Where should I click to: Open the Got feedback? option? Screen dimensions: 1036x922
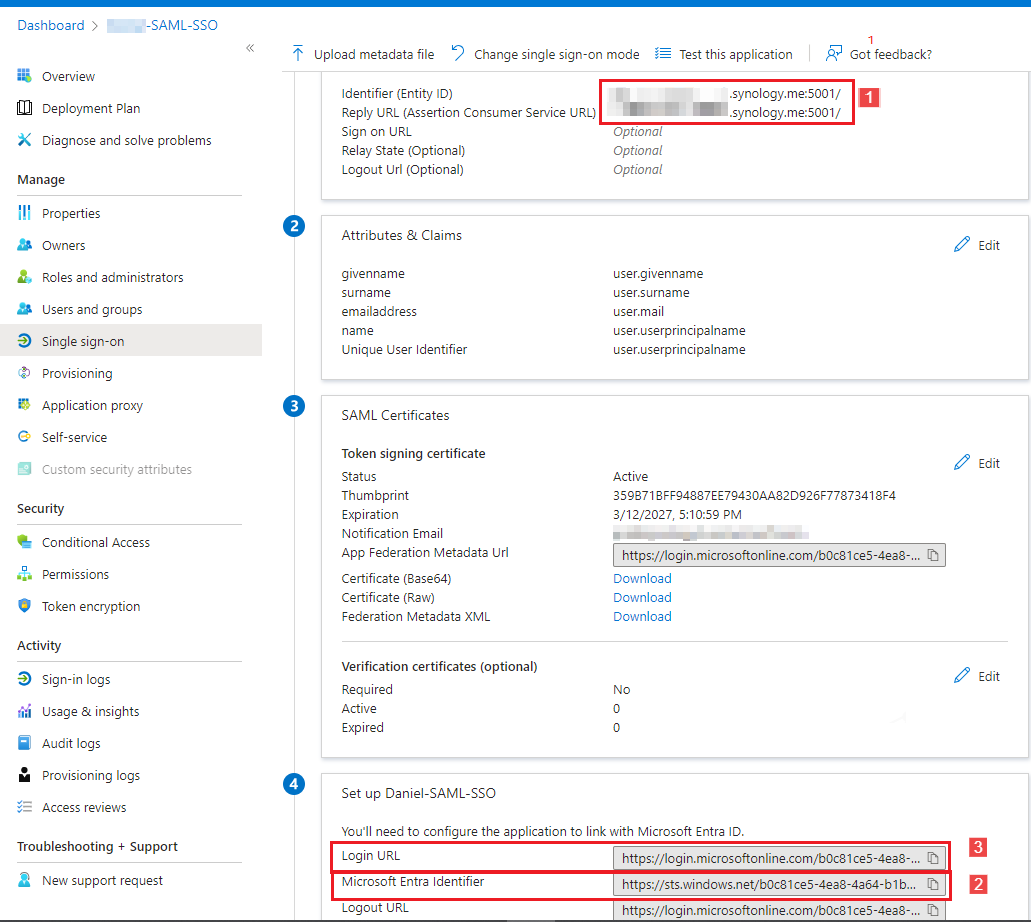point(879,54)
